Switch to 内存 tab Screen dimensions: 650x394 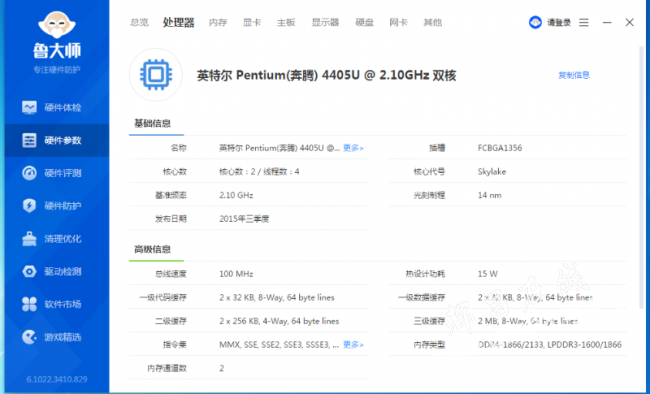218,22
